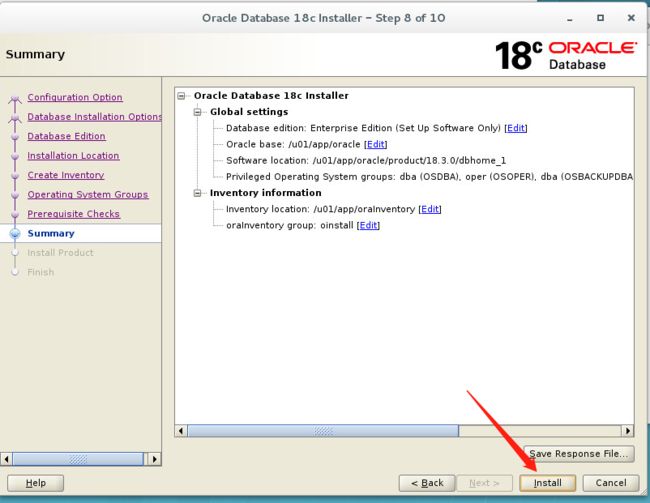
Task: Click summary pane scroll left arrow
Action: coord(181,431)
